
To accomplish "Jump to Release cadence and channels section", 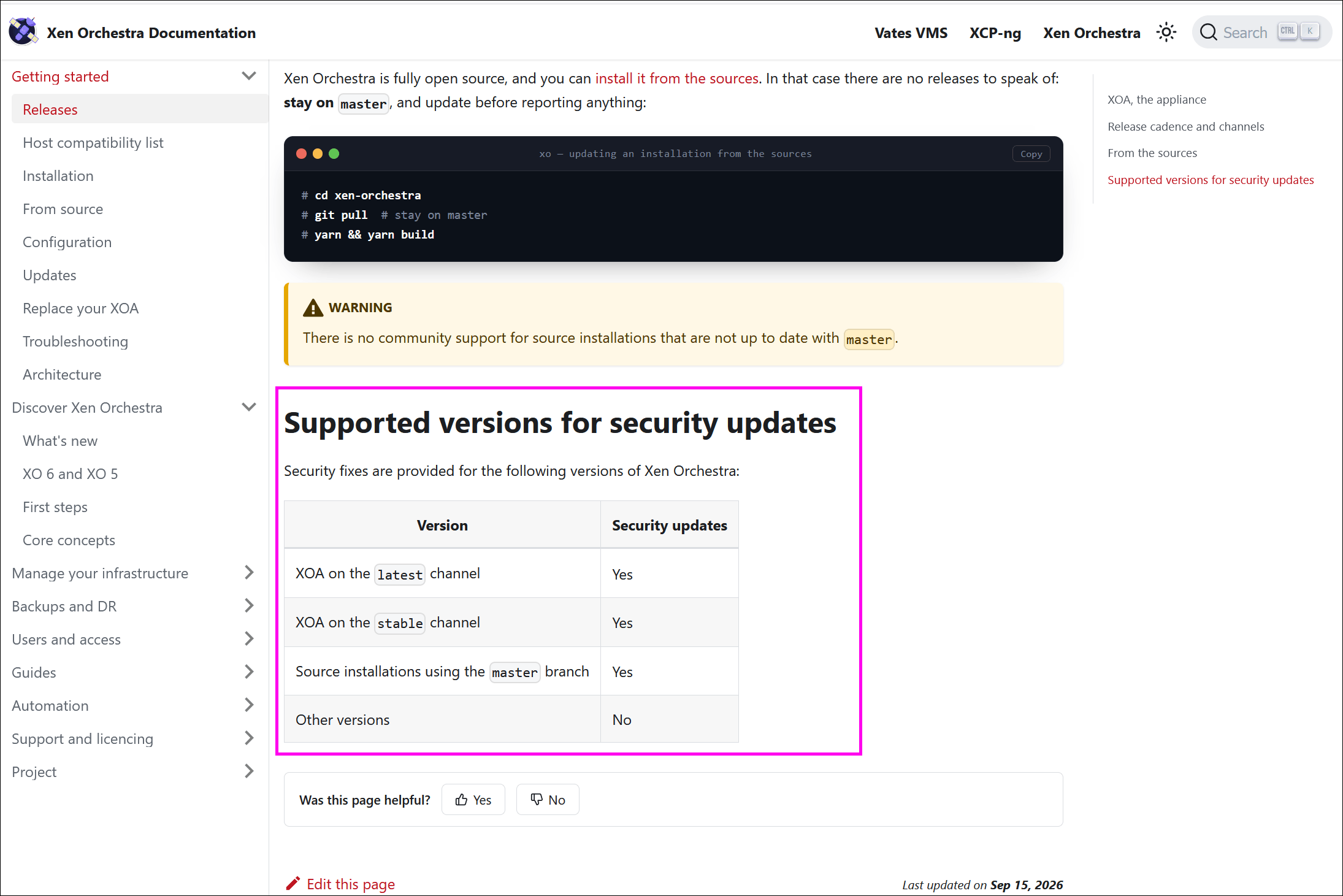I will click(1185, 126).
